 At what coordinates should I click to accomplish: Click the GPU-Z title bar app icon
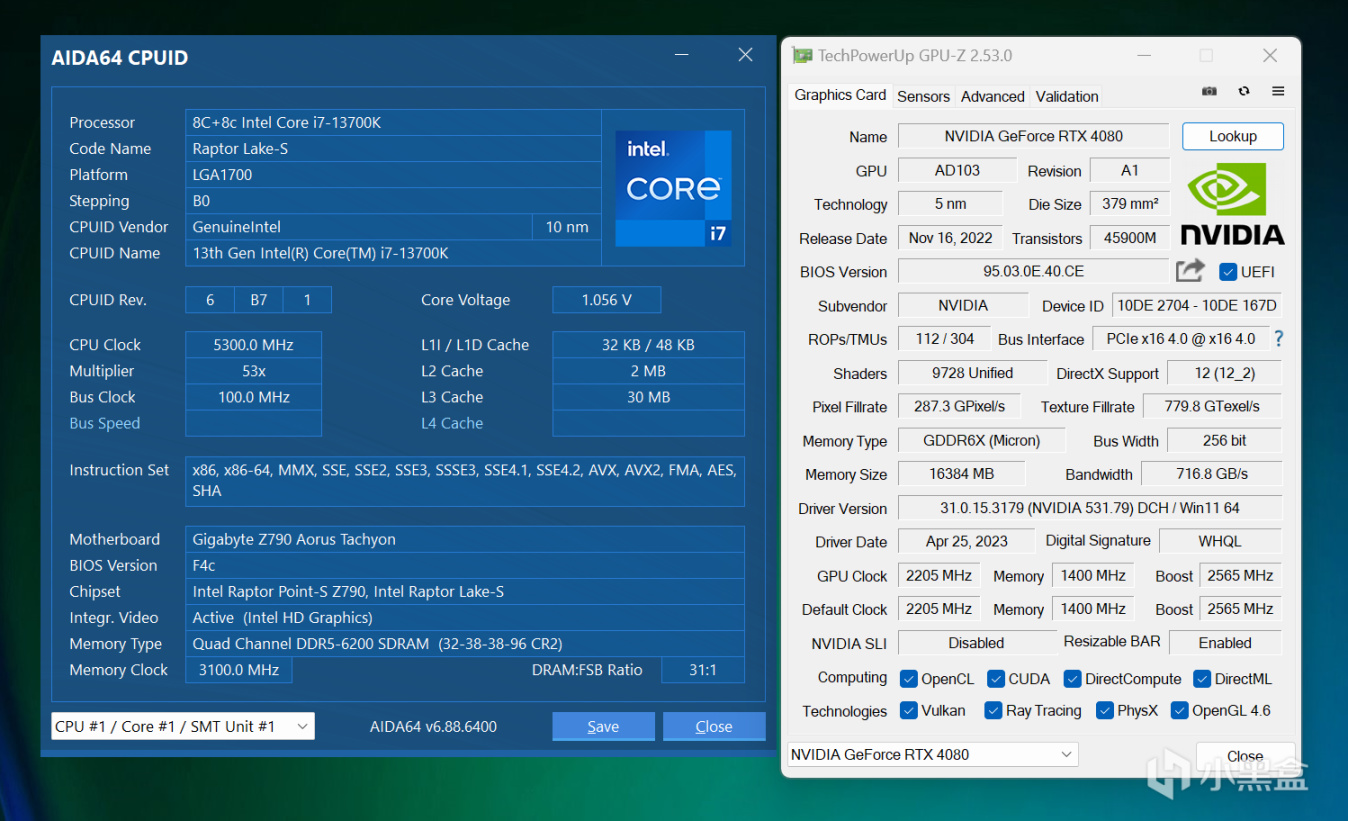pos(802,56)
